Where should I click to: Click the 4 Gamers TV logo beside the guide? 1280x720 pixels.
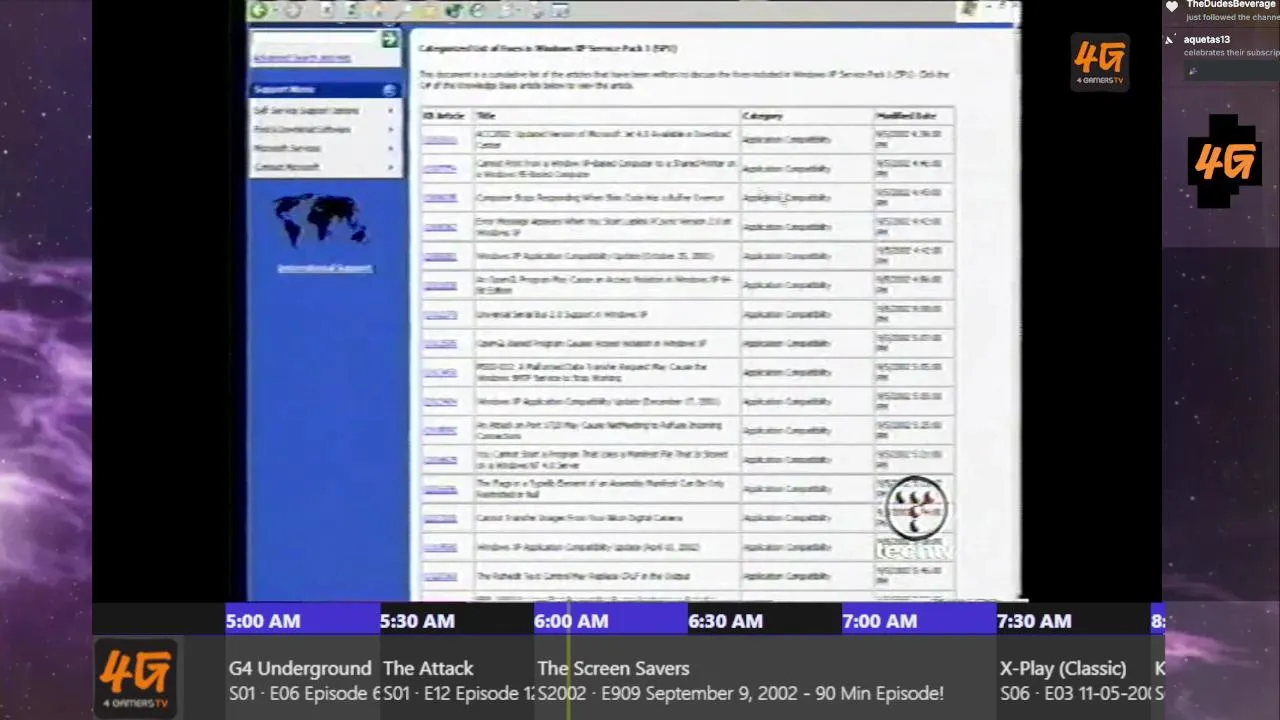coord(136,678)
